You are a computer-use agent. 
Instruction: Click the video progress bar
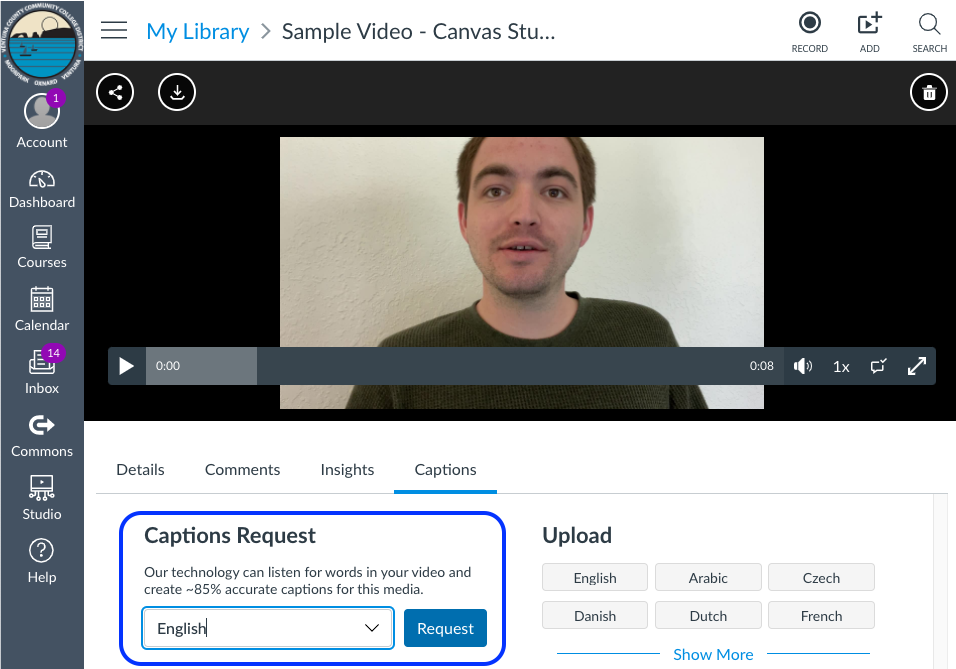pyautogui.click(x=465, y=366)
